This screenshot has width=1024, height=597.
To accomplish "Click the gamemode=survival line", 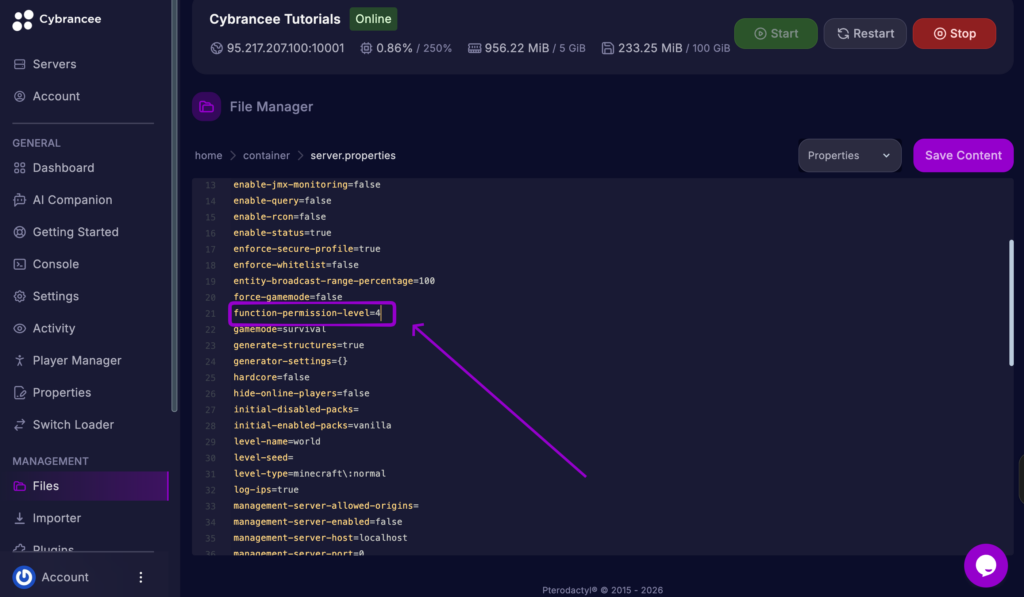I will tap(280, 329).
